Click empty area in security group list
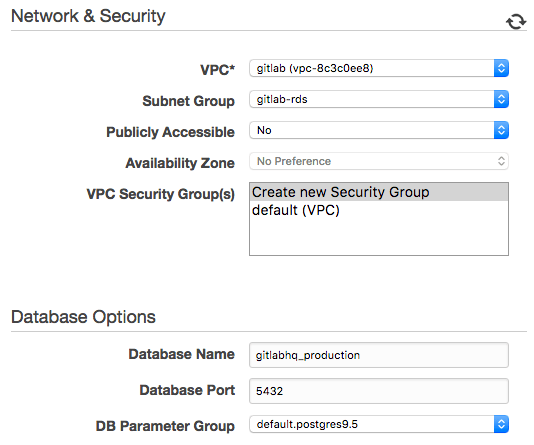This screenshot has width=534, height=445. tap(379, 237)
